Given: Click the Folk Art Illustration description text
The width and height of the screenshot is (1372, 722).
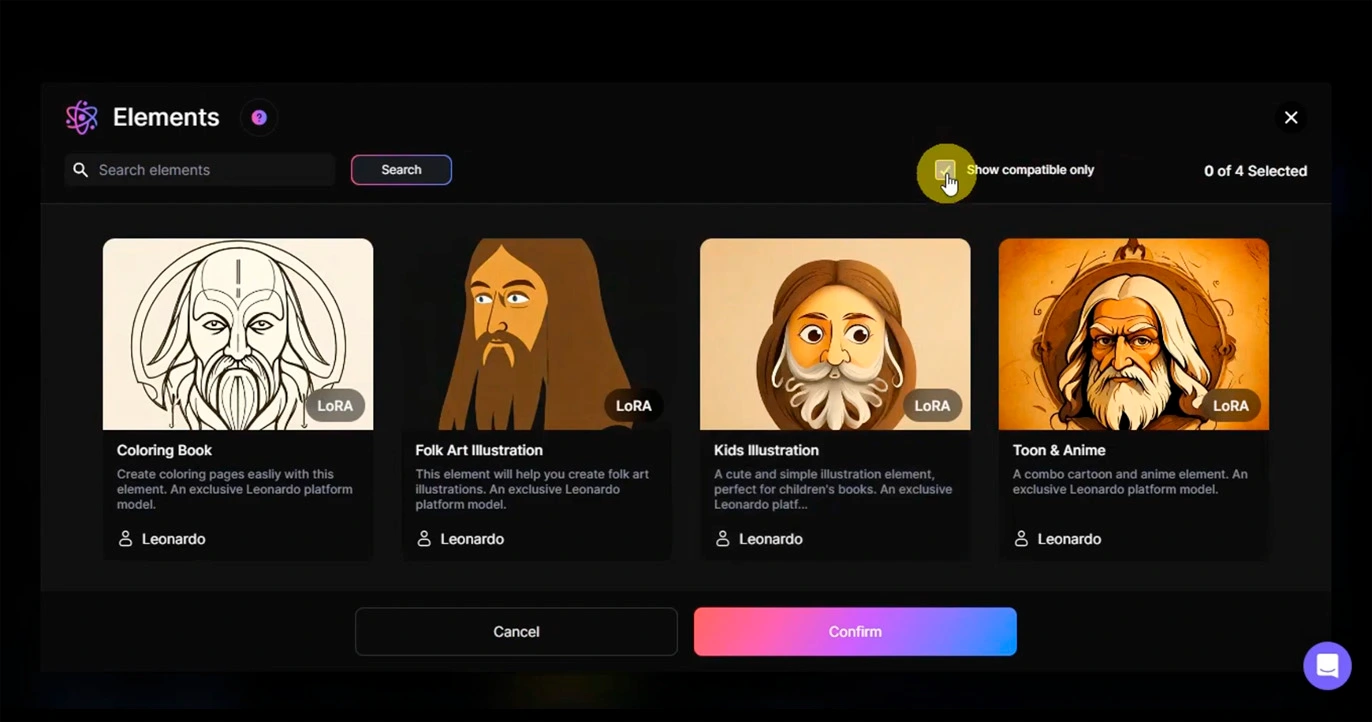Looking at the screenshot, I should point(532,490).
